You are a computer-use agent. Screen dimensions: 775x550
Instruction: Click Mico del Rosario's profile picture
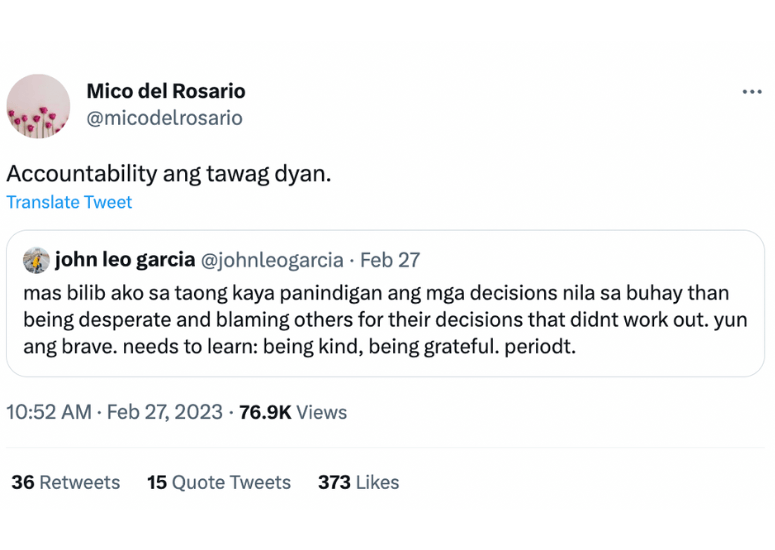tap(38, 105)
